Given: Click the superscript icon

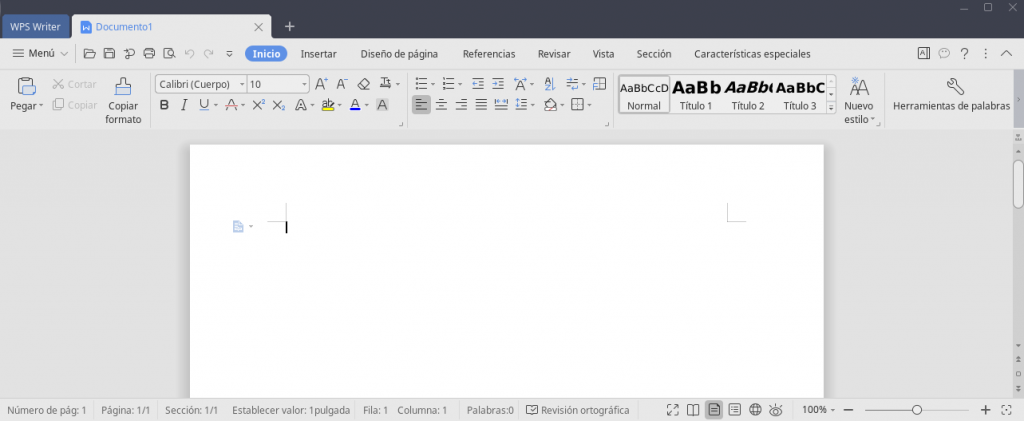Looking at the screenshot, I should pos(258,105).
